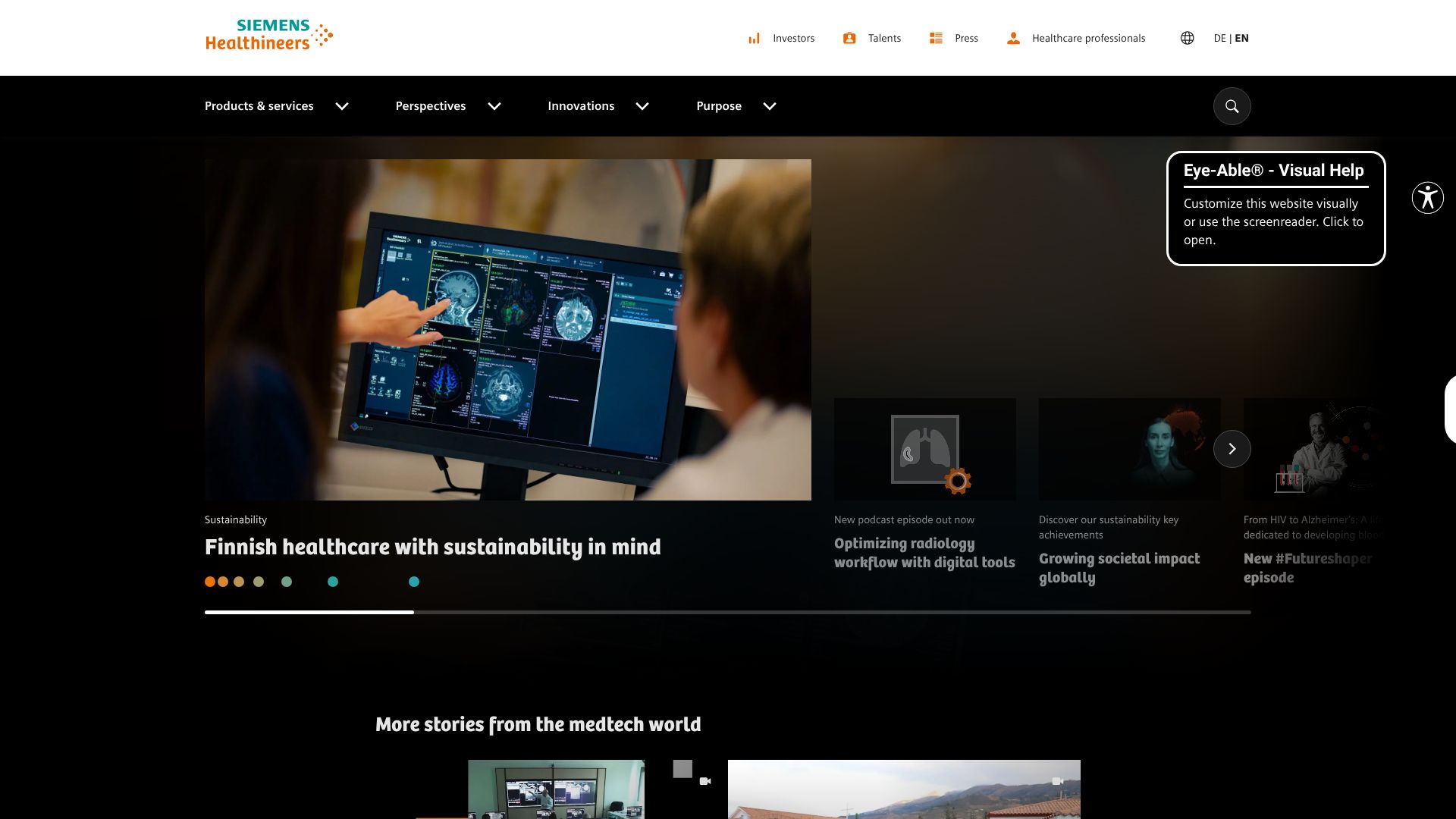Click the Talents badge icon
Screen dimensions: 1456x819
tap(849, 38)
